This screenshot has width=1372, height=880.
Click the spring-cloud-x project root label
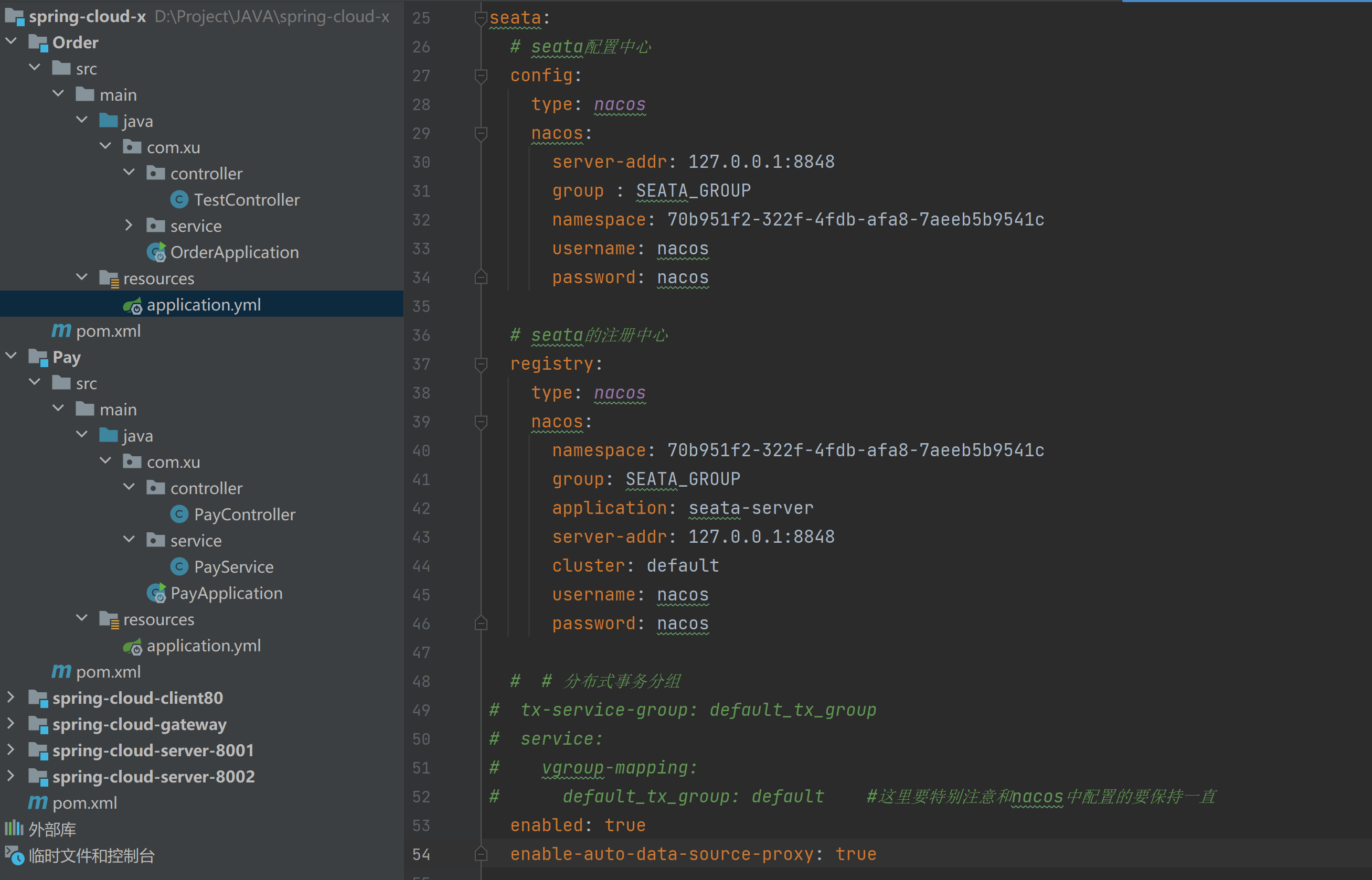[x=88, y=17]
